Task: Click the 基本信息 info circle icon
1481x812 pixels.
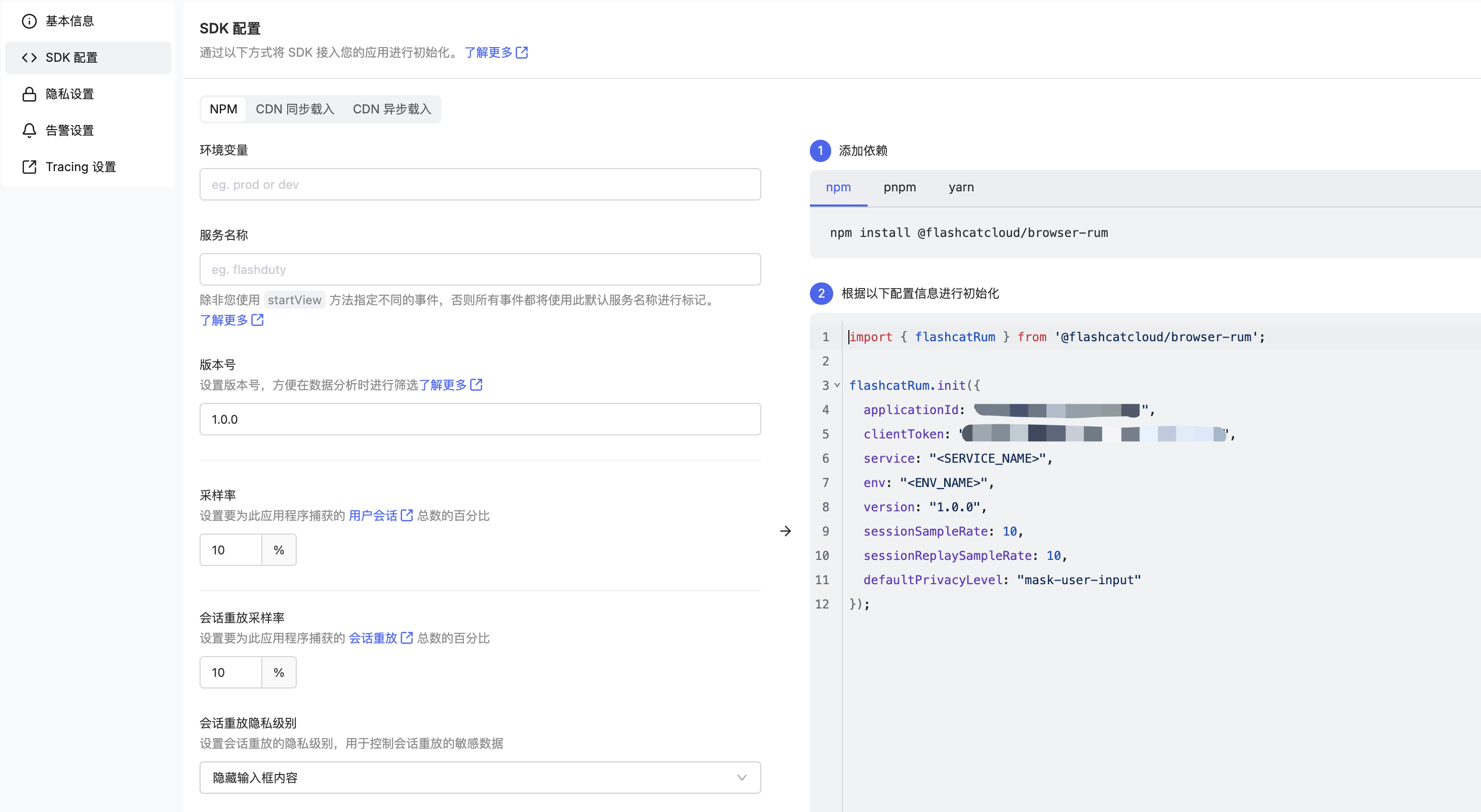Action: 29,21
